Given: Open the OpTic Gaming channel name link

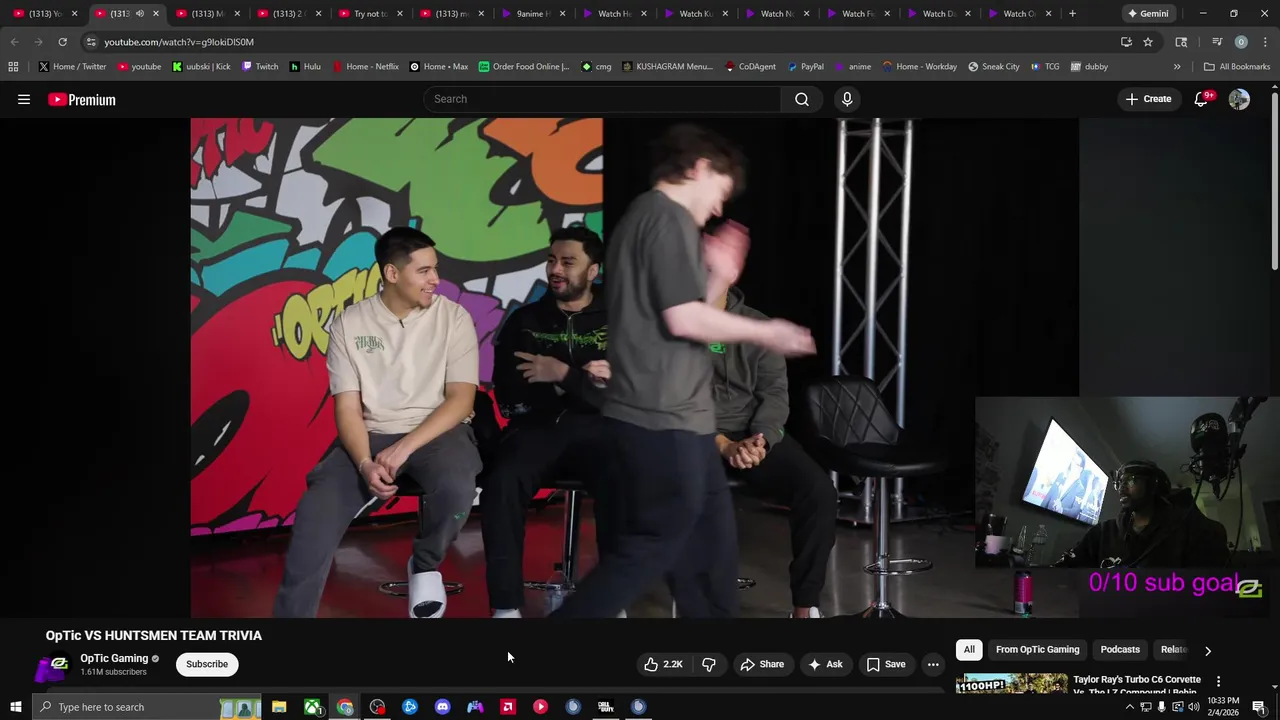Looking at the screenshot, I should coord(114,658).
